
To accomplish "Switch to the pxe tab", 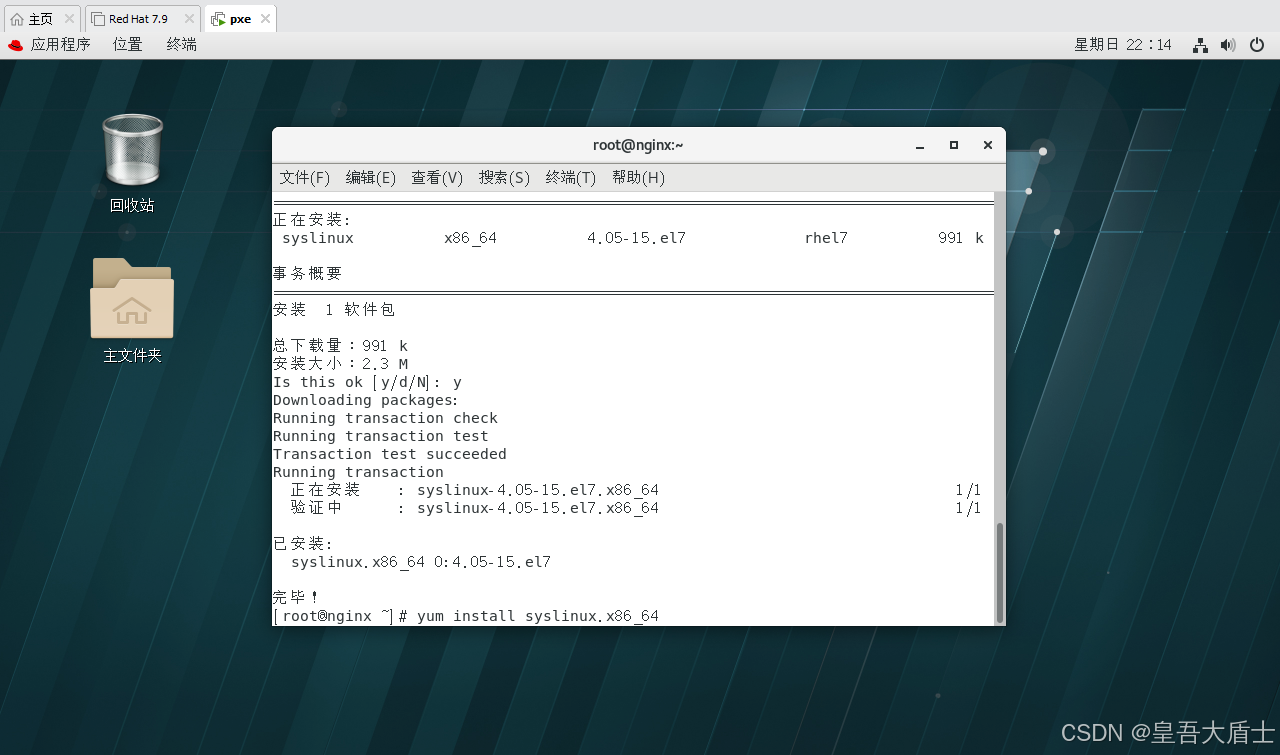I will (x=240, y=19).
